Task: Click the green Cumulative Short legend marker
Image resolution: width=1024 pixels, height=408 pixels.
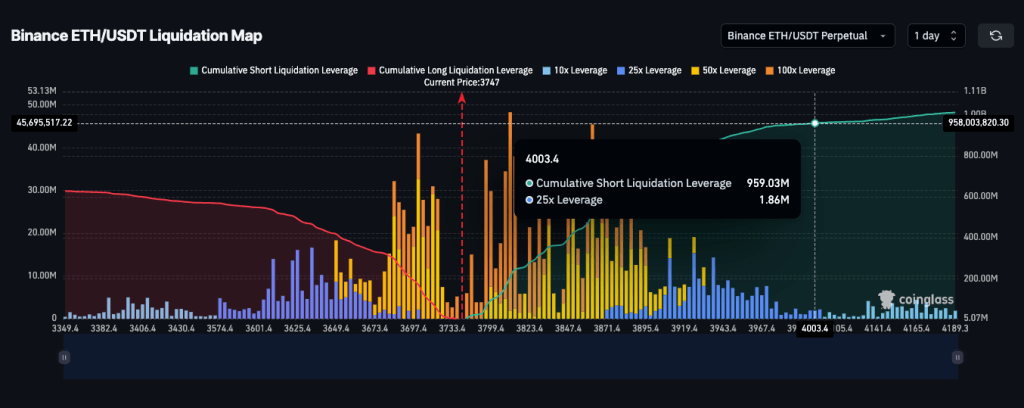Action: 194,71
